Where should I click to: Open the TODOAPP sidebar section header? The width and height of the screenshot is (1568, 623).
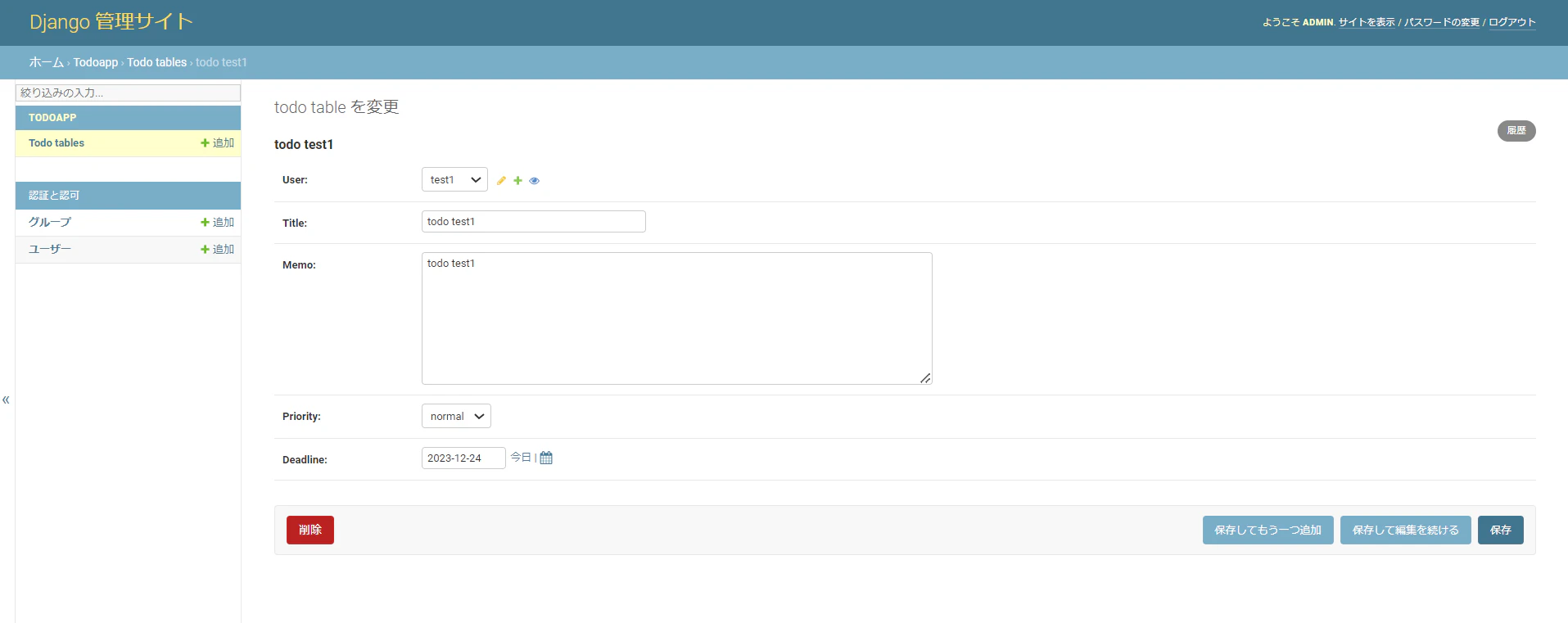click(52, 118)
